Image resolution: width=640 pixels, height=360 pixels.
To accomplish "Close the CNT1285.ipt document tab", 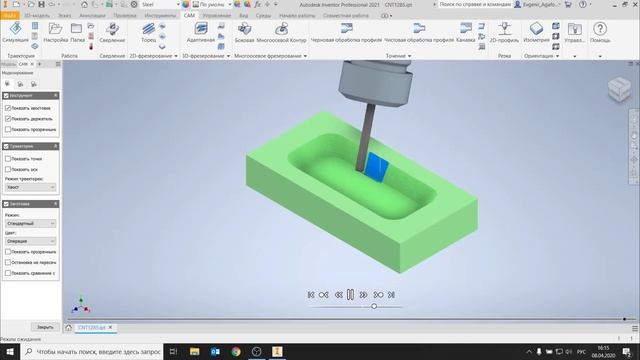I will (x=110, y=327).
